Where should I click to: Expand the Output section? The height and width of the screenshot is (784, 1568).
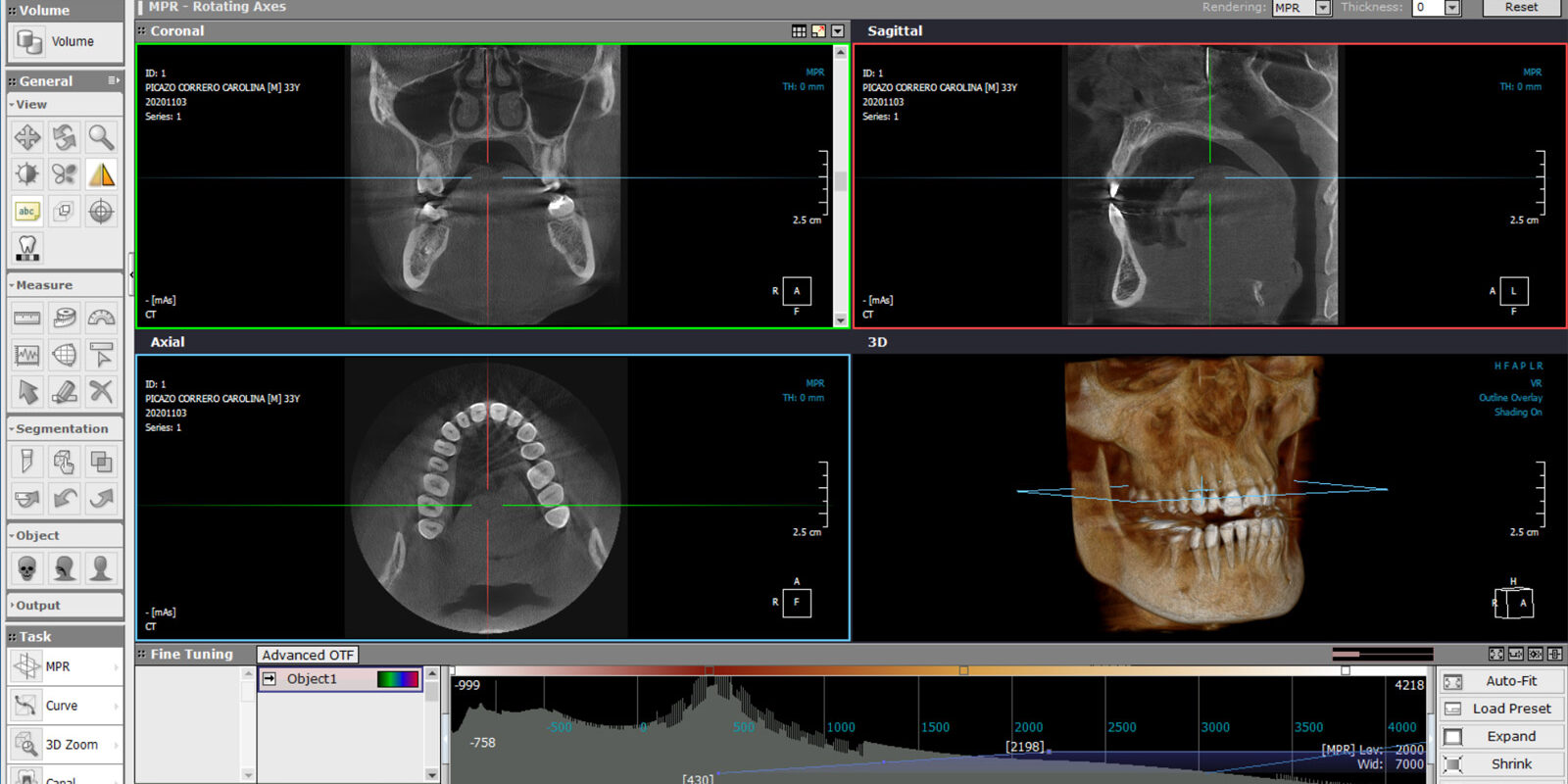[65, 606]
